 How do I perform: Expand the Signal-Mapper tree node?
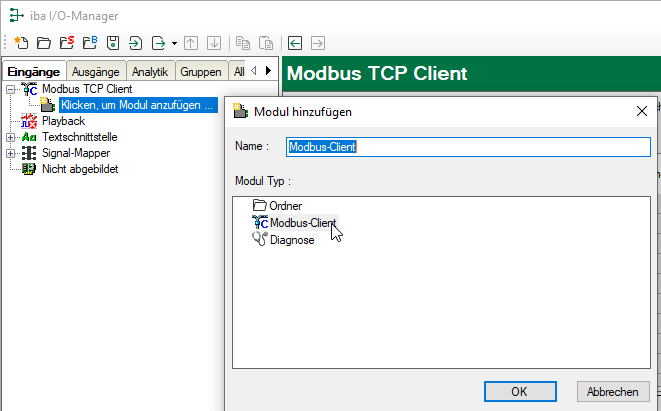pos(11,153)
